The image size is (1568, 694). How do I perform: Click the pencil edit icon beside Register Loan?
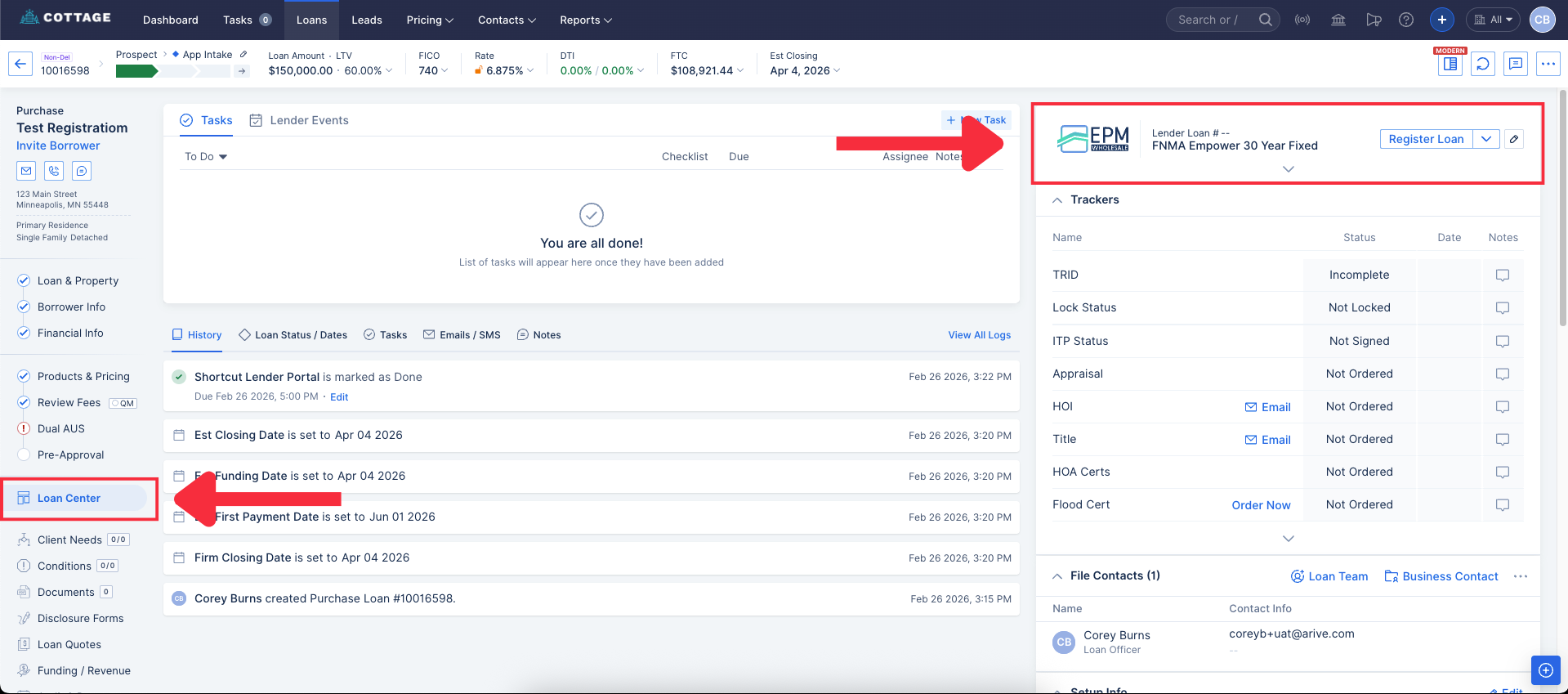1514,139
